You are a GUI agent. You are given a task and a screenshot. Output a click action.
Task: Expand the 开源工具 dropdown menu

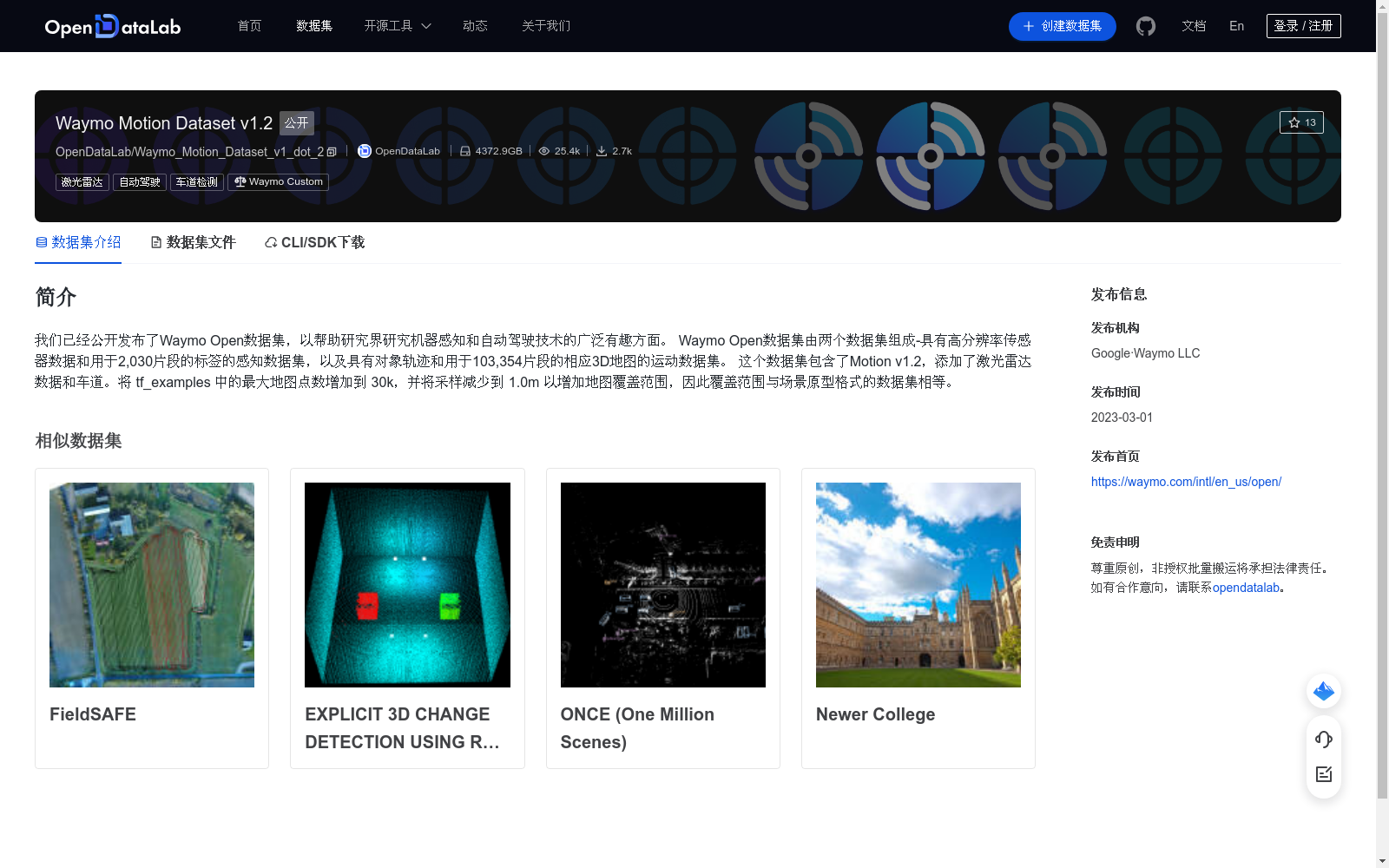[397, 26]
